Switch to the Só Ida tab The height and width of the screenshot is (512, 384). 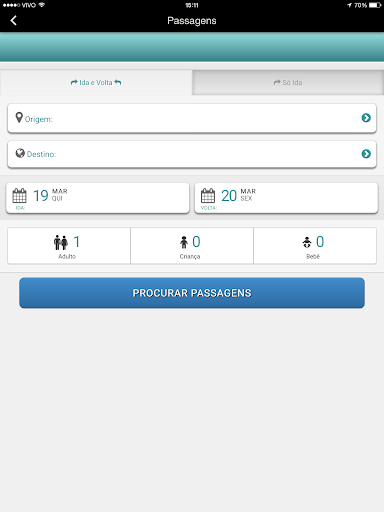(288, 83)
